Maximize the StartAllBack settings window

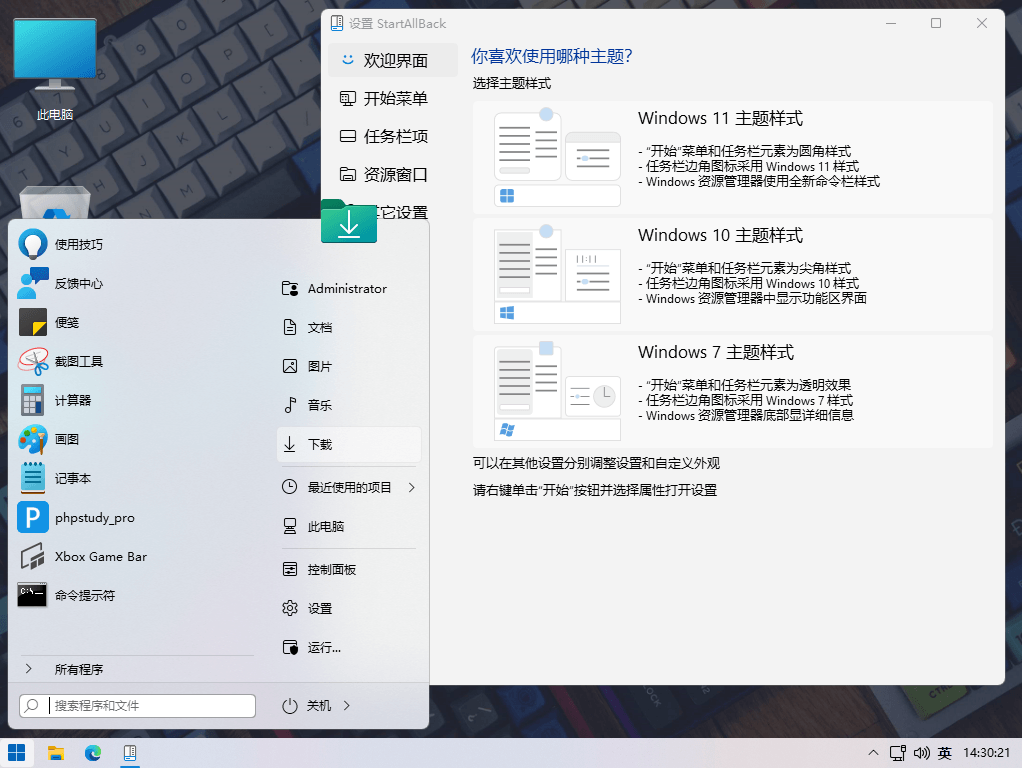pos(936,23)
